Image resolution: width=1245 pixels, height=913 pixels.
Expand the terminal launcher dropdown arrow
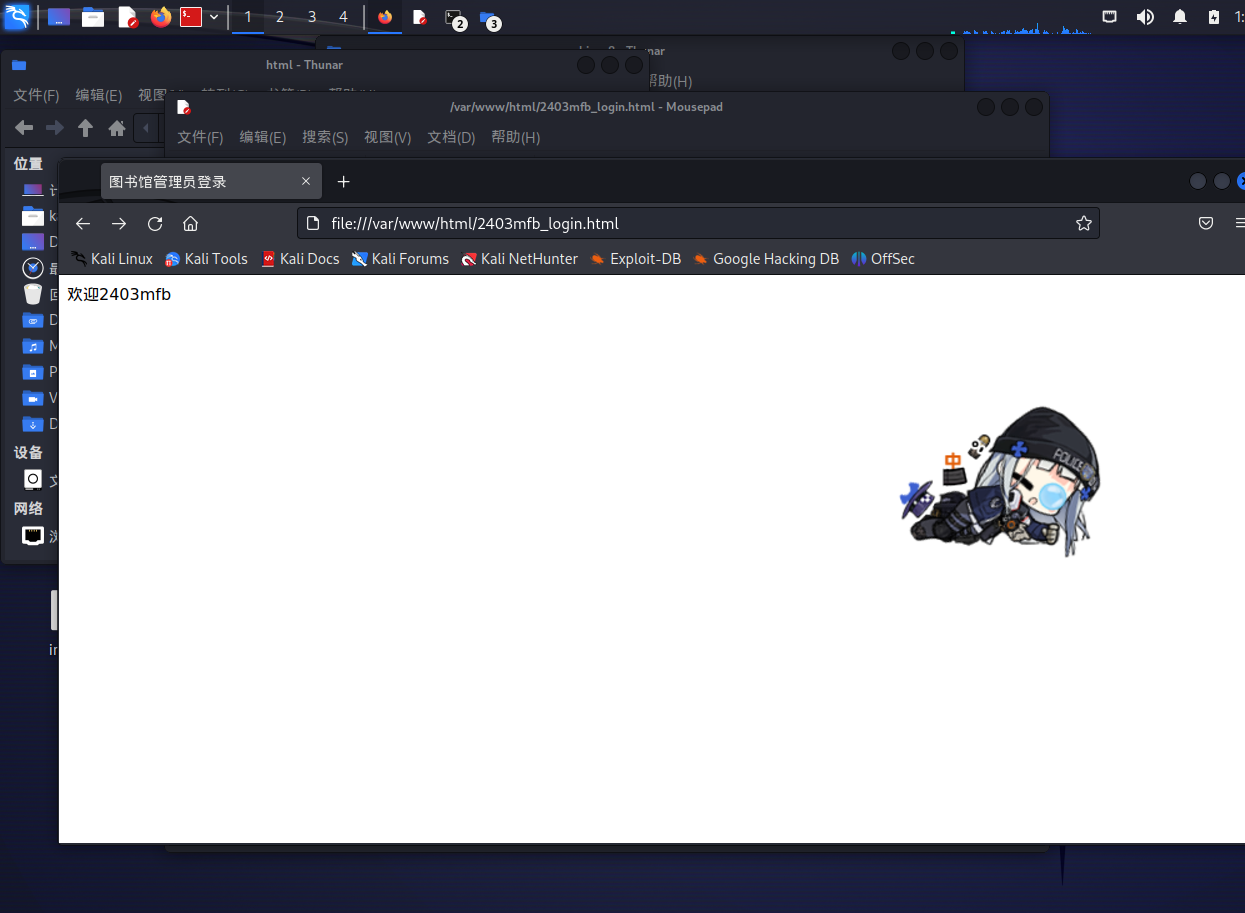tap(214, 17)
